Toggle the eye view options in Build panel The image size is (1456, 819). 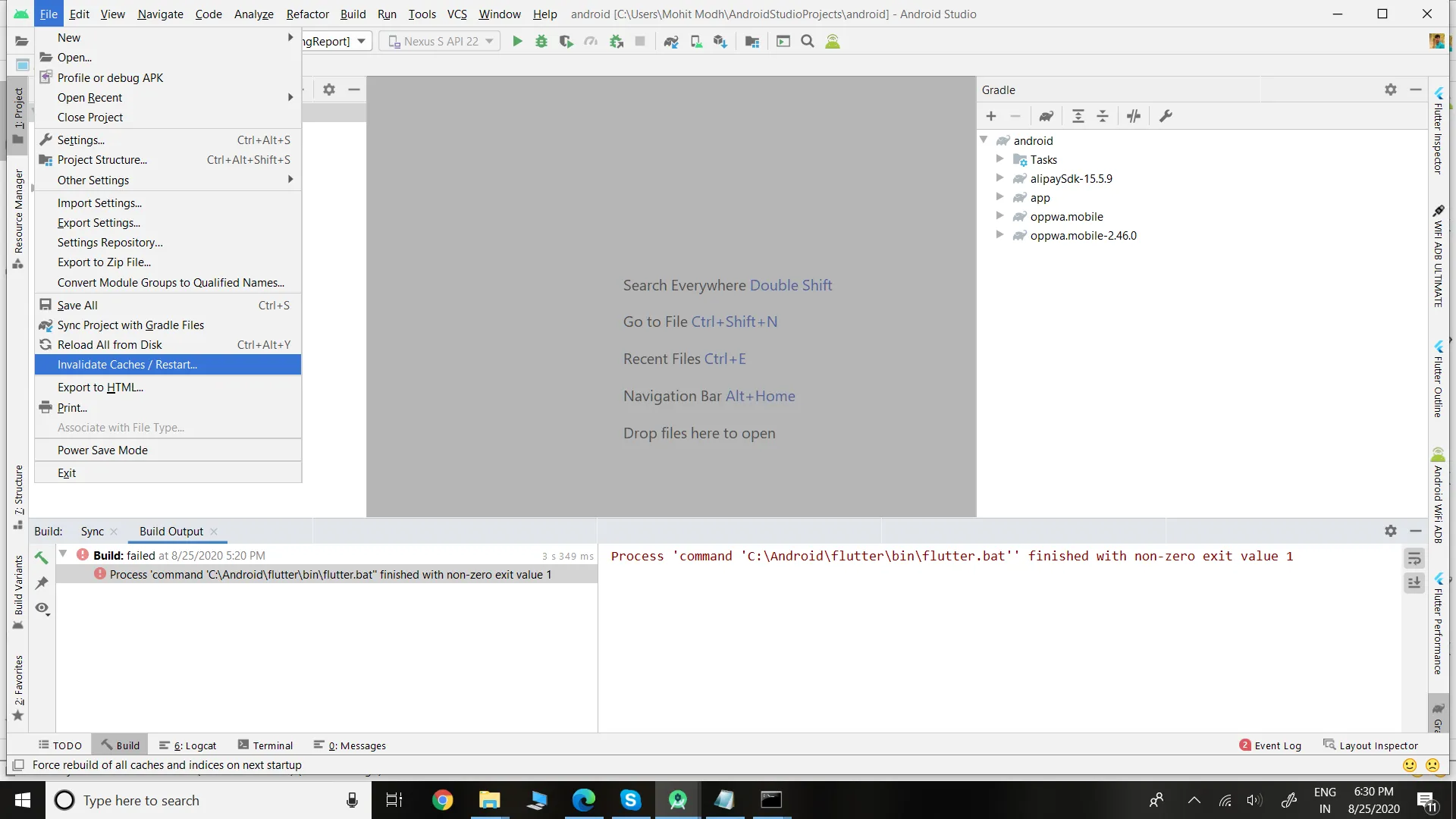tap(42, 608)
